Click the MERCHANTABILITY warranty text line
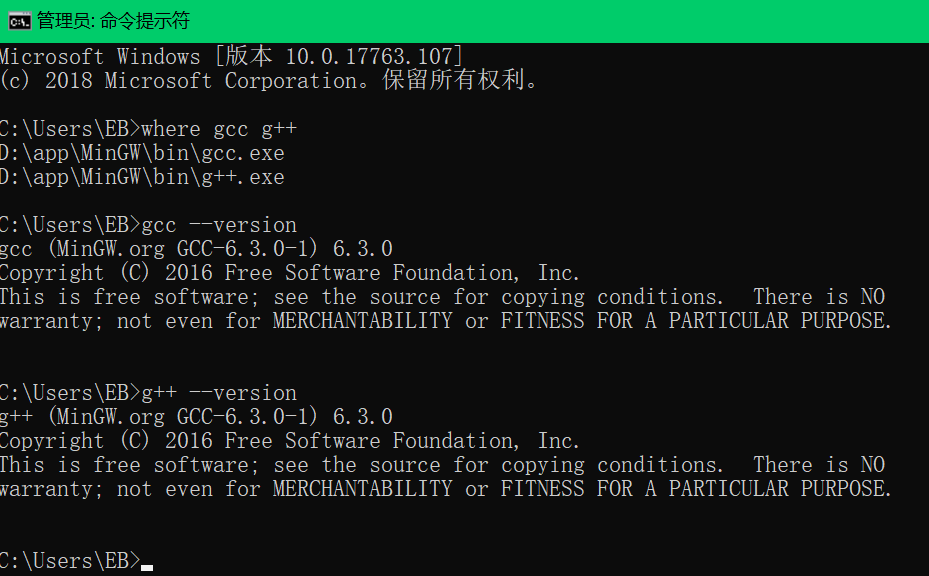929x576 pixels. click(350, 320)
